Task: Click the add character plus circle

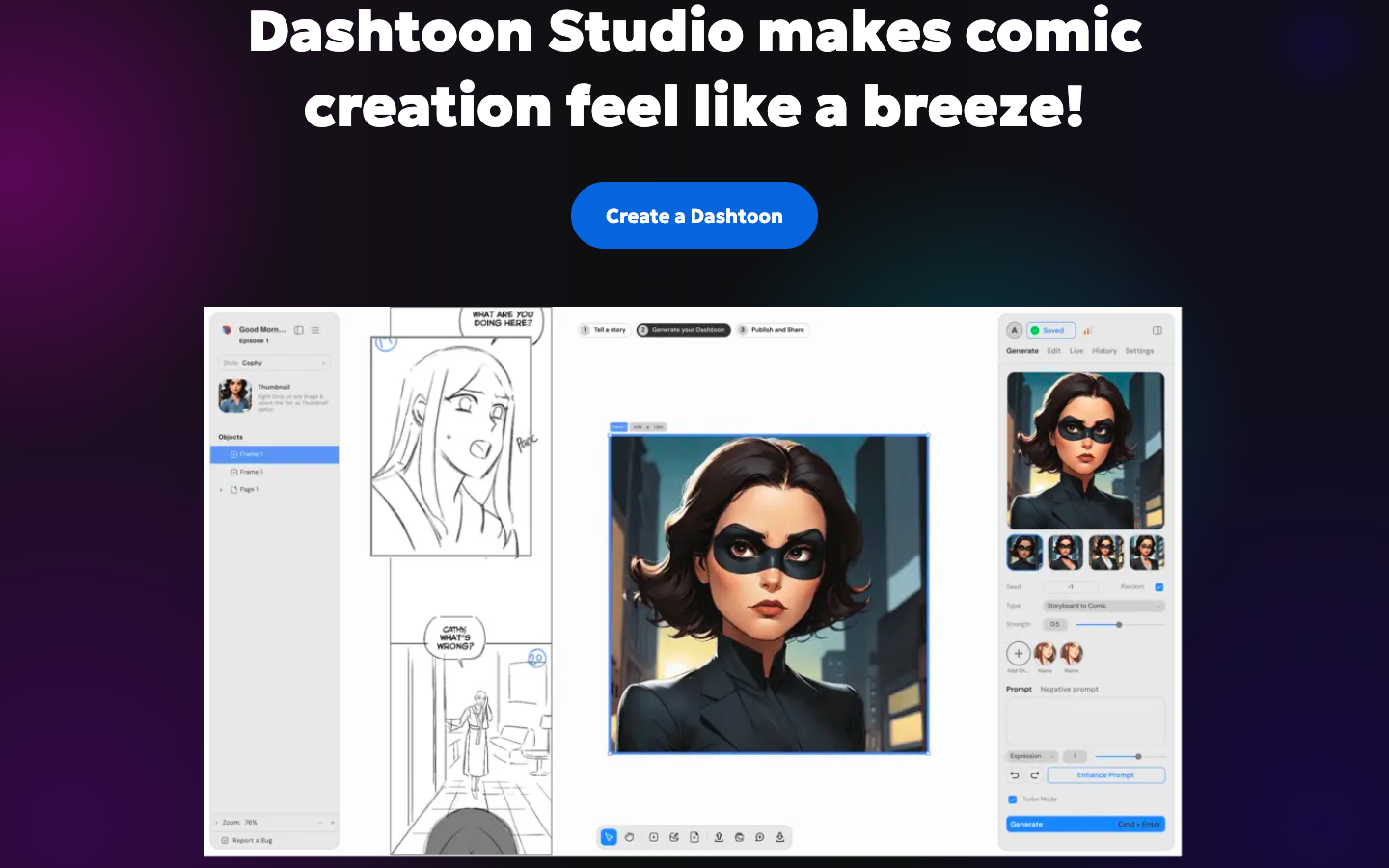Action: (x=1019, y=654)
